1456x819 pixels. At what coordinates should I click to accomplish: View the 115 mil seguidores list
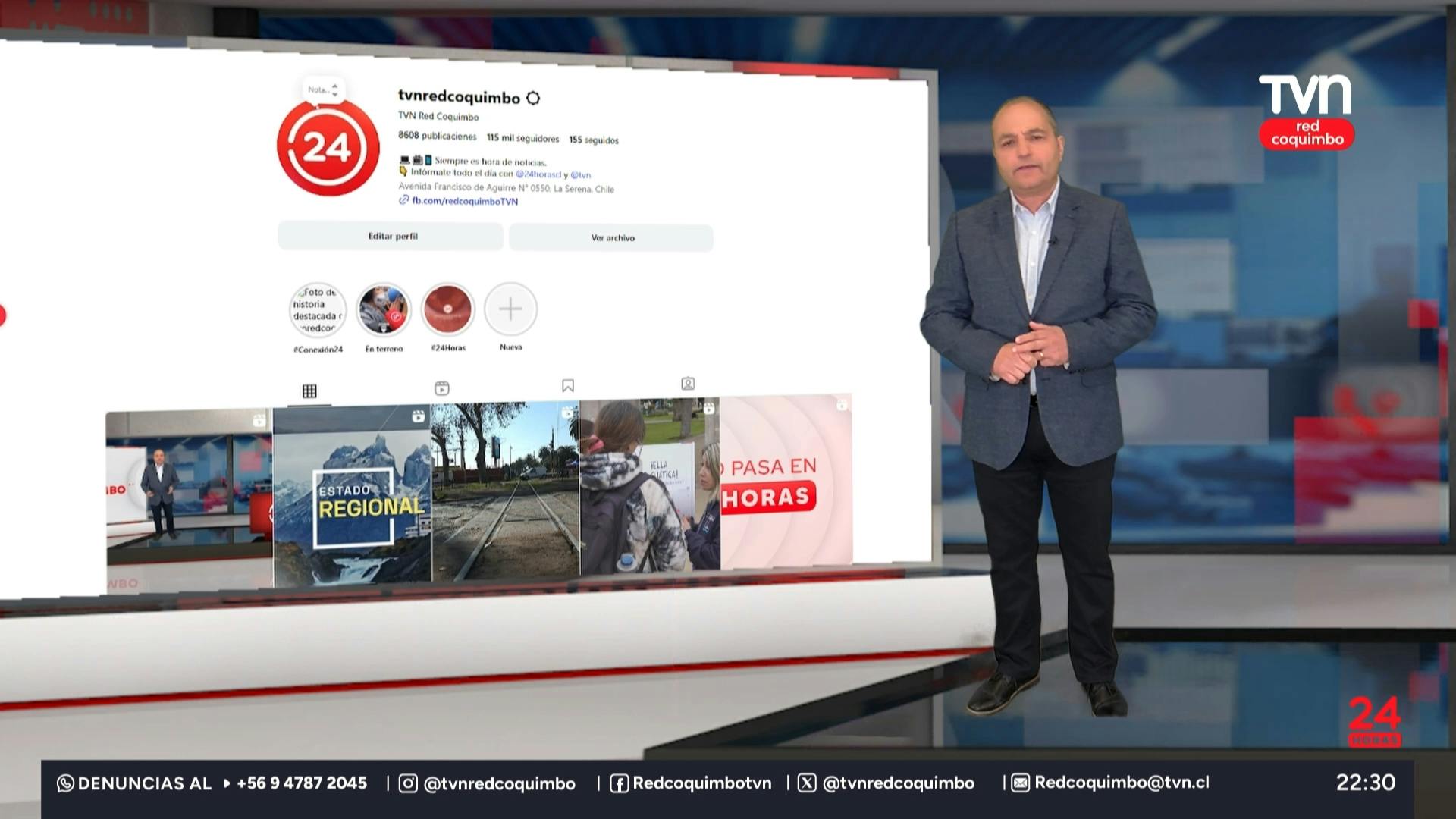point(522,138)
